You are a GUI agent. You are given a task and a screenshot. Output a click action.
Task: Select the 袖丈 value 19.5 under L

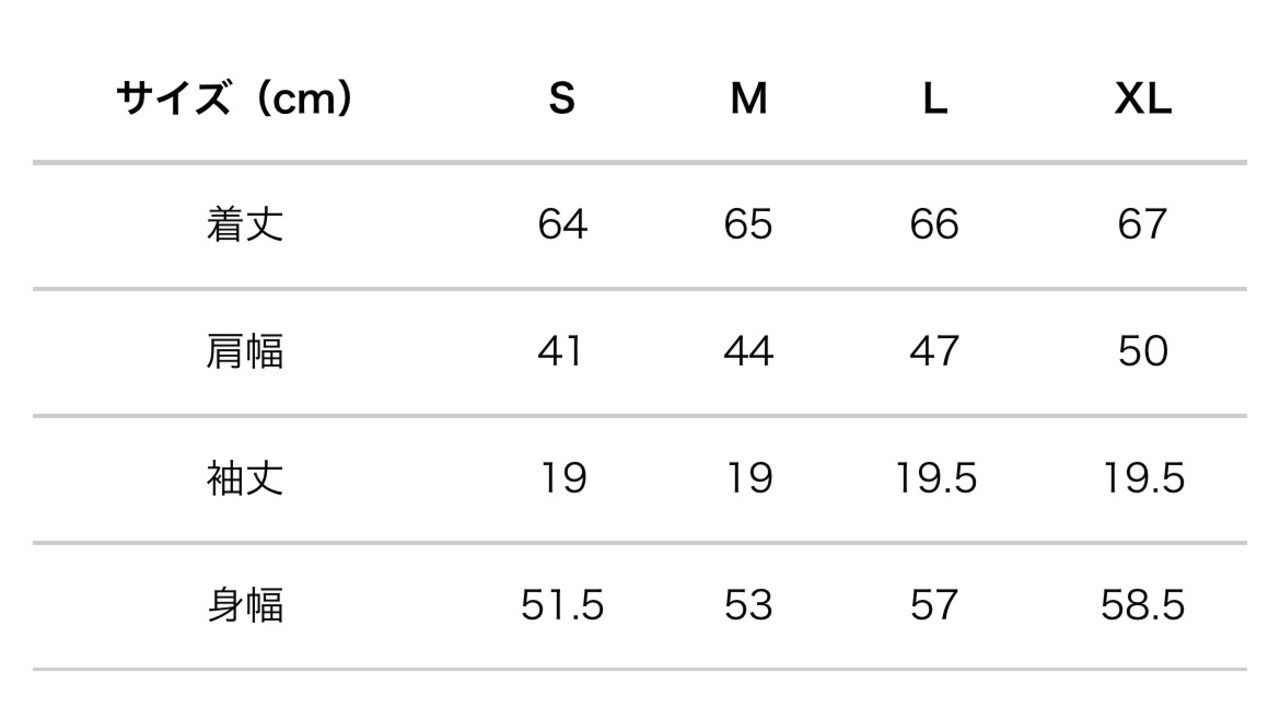(934, 478)
